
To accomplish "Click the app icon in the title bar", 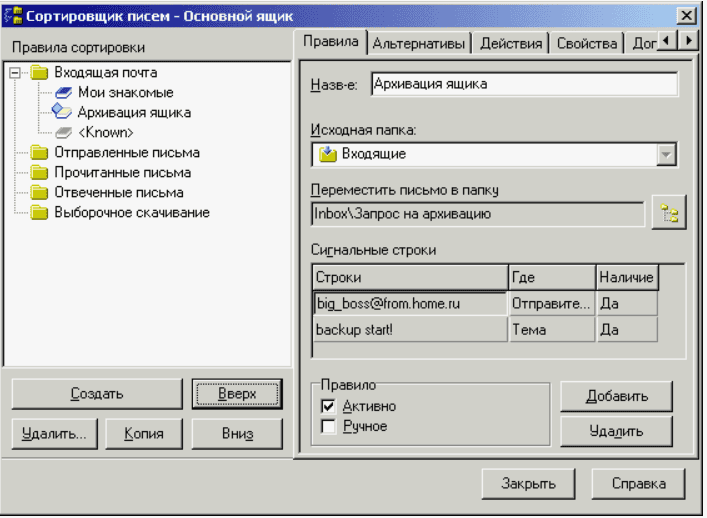I will pyautogui.click(x=13, y=15).
